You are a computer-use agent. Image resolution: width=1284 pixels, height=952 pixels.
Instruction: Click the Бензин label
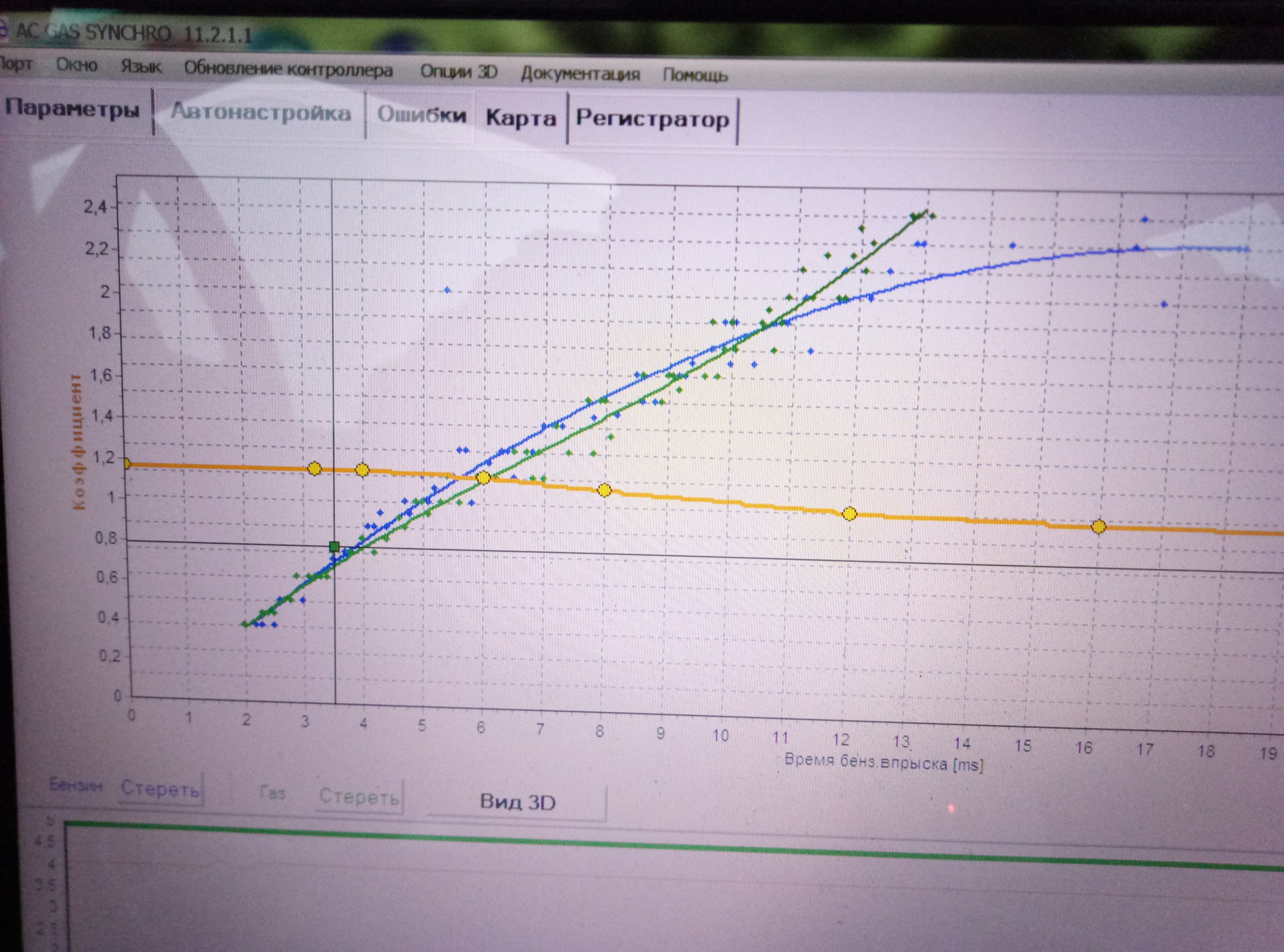tap(76, 785)
